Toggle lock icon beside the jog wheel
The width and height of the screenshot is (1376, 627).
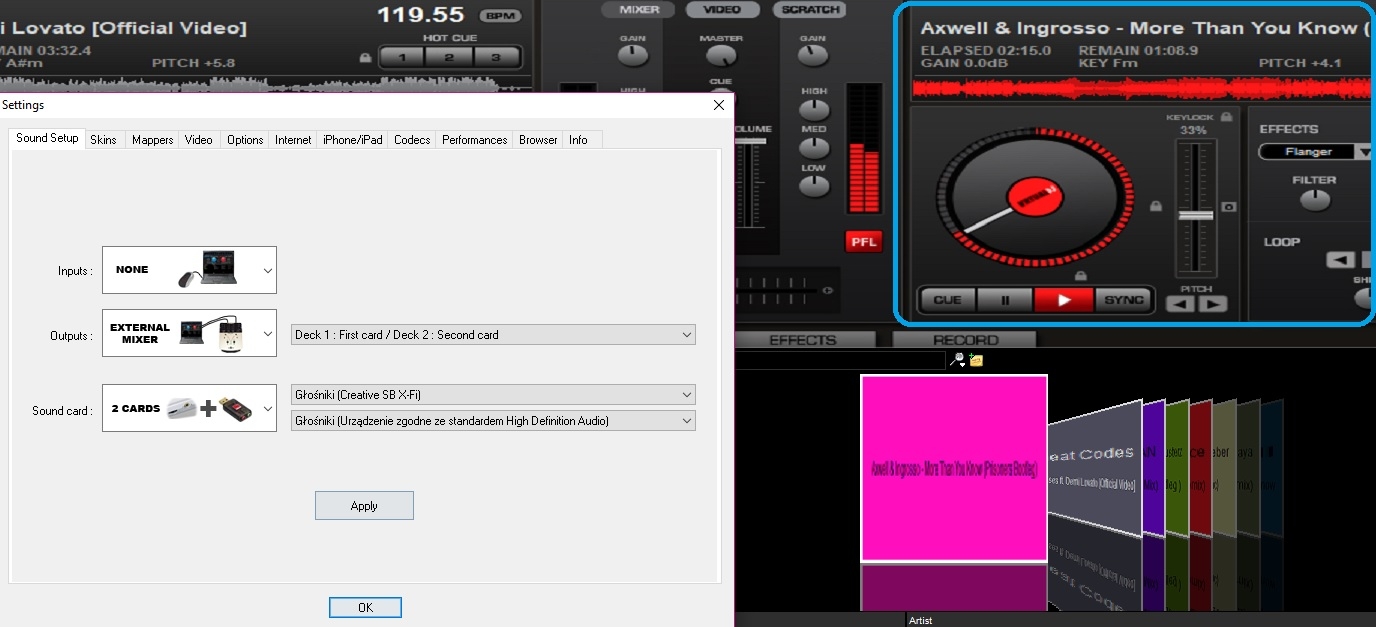[x=1156, y=207]
